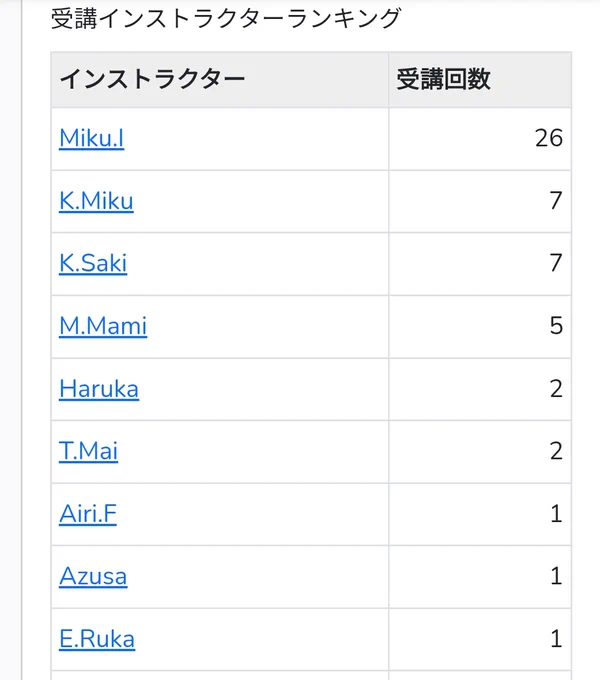Visit the E.Ruka instructor link
This screenshot has width=600, height=680.
(97, 639)
